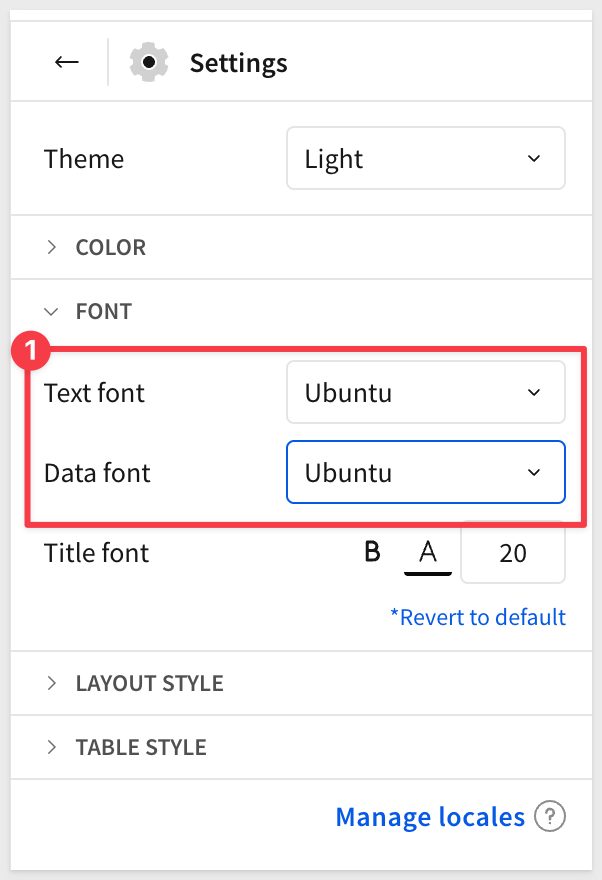Open the Text font dropdown
Screen dimensions: 602x880
425,392
